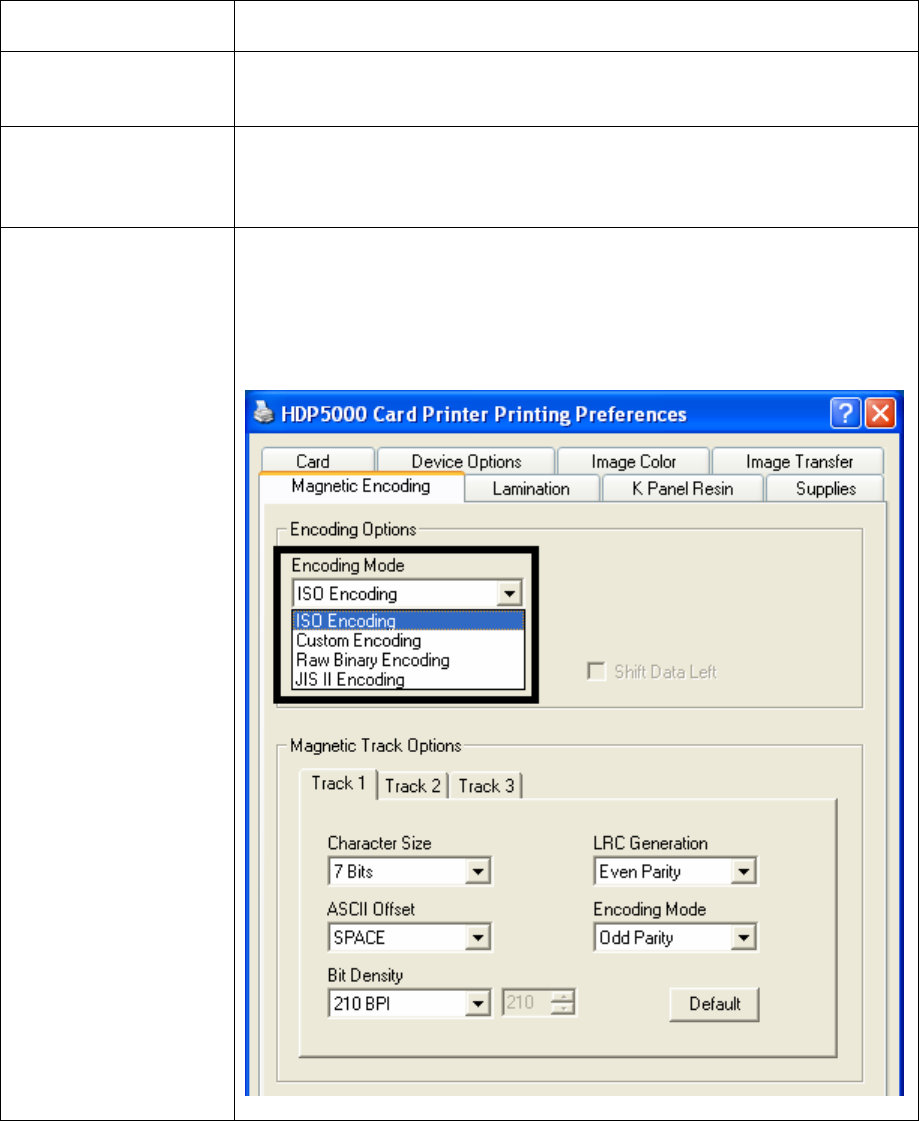919x1121 pixels.
Task: Close the Printing Preferences dialog
Action: 880,413
